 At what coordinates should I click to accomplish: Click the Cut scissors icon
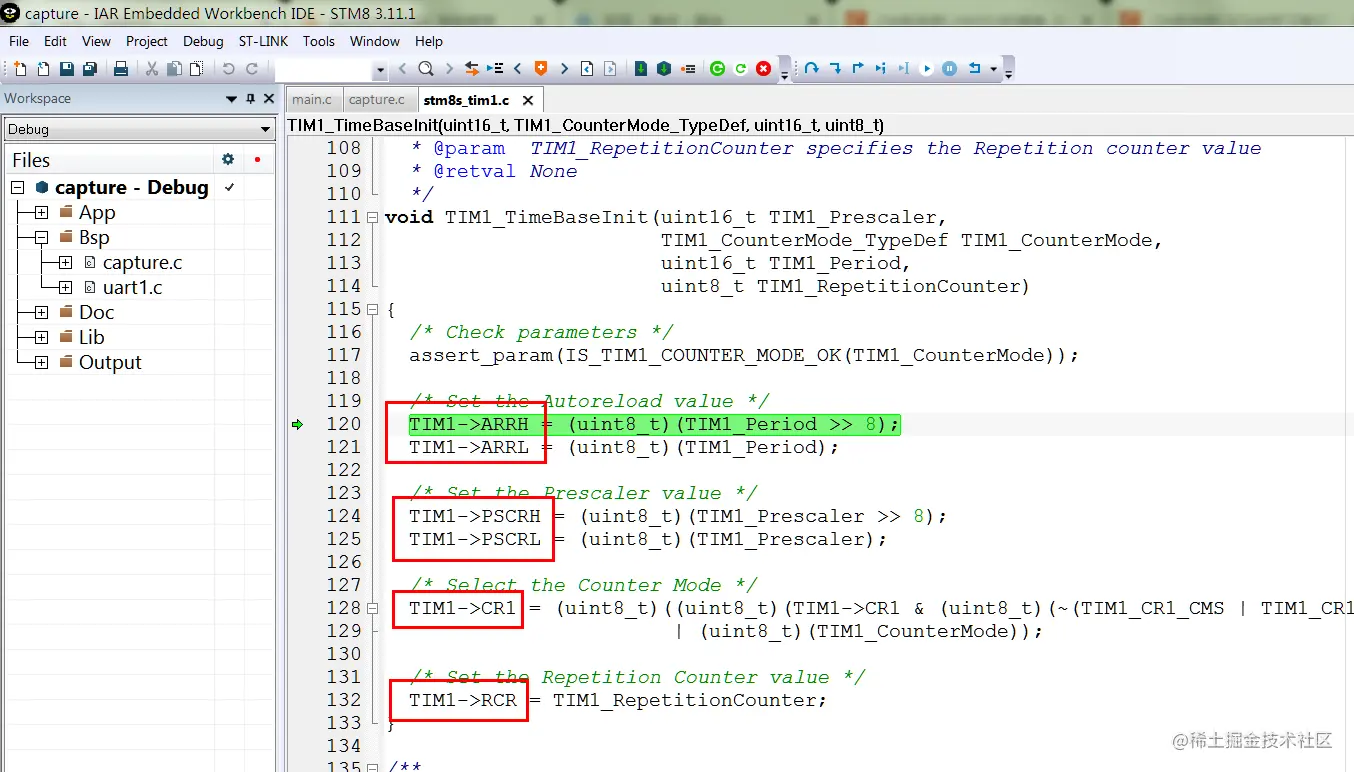tap(151, 69)
